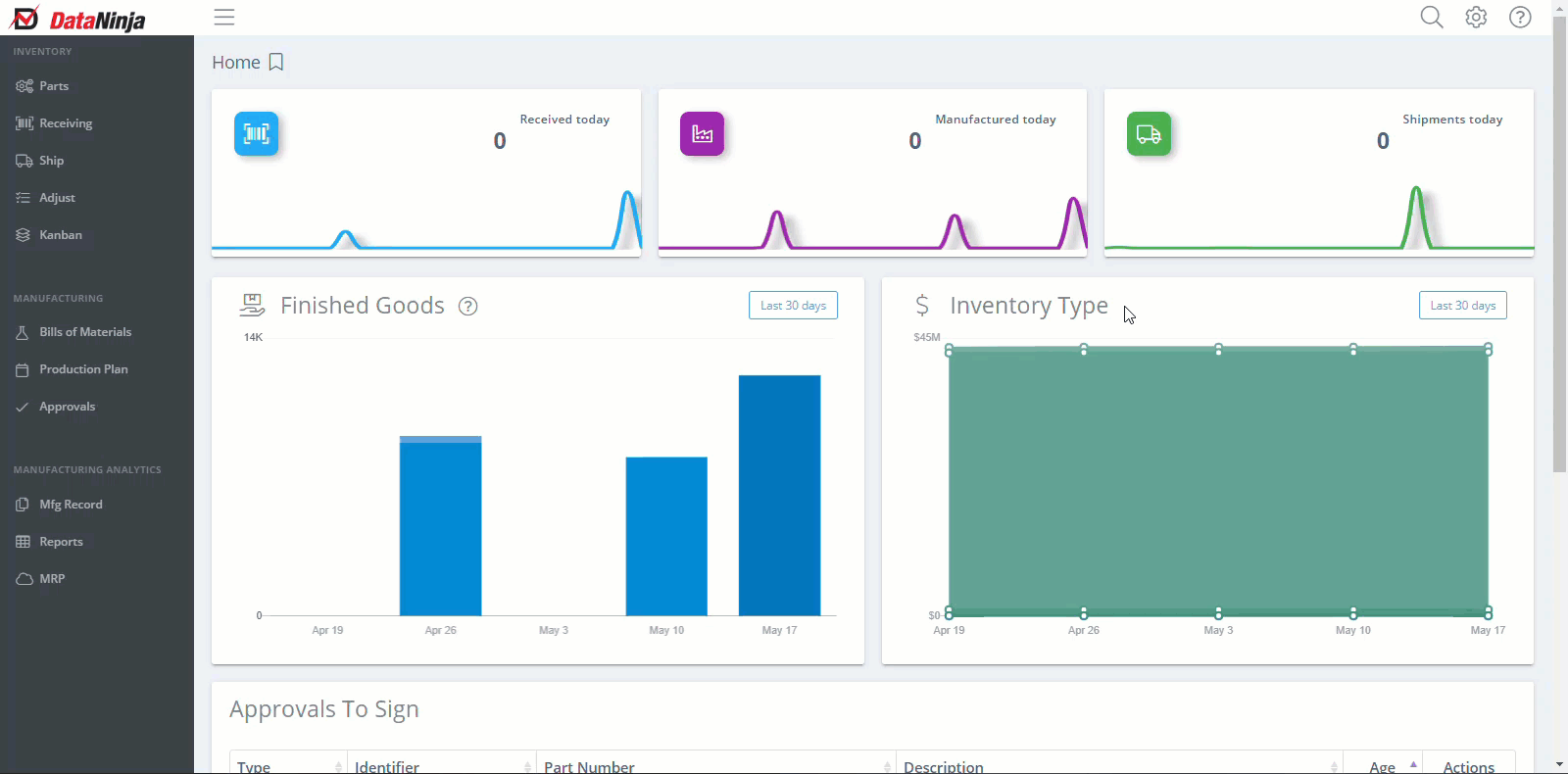Open the search magnifier icon

1432,17
